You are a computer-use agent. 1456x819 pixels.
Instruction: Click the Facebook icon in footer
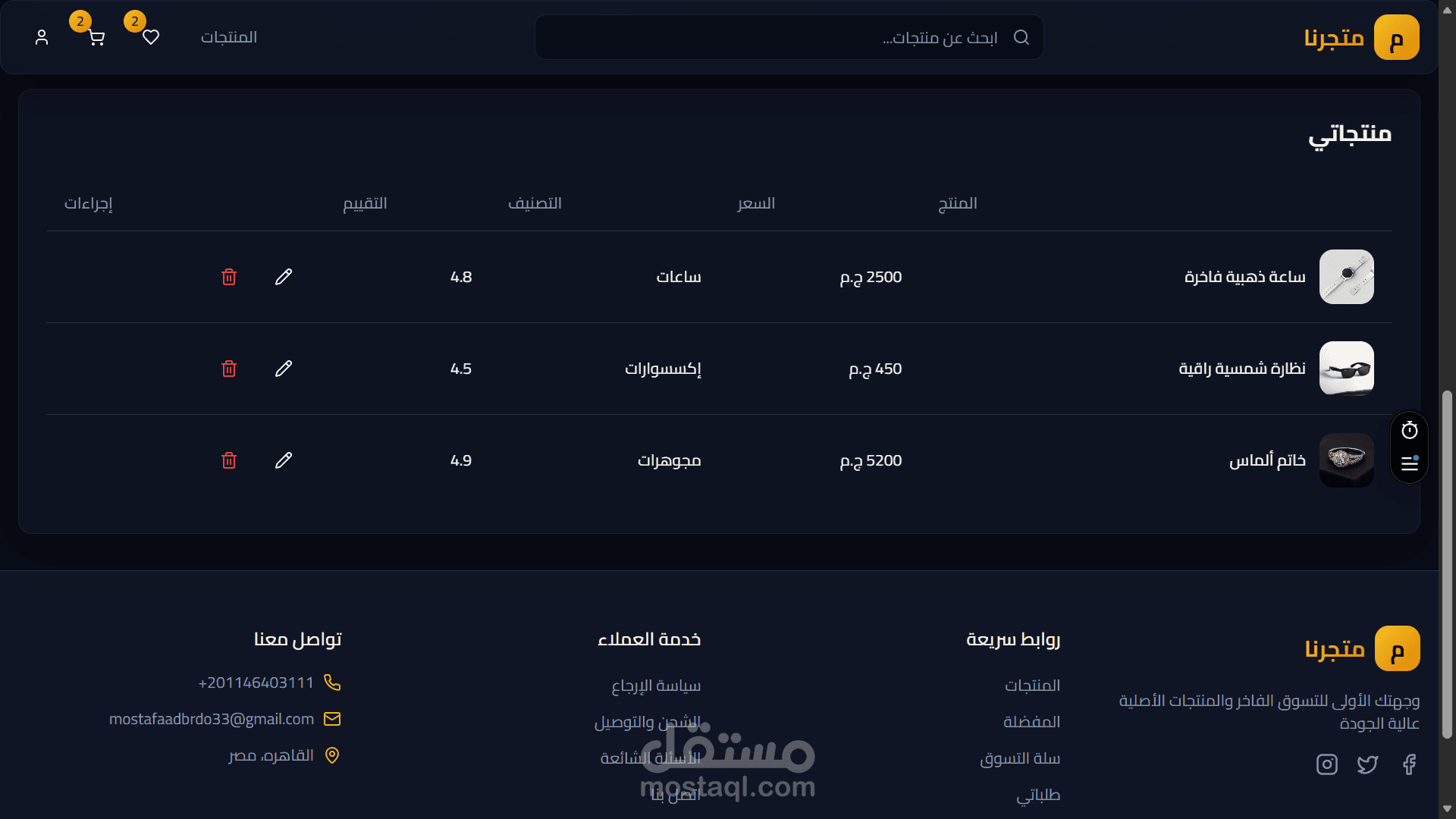1409,764
